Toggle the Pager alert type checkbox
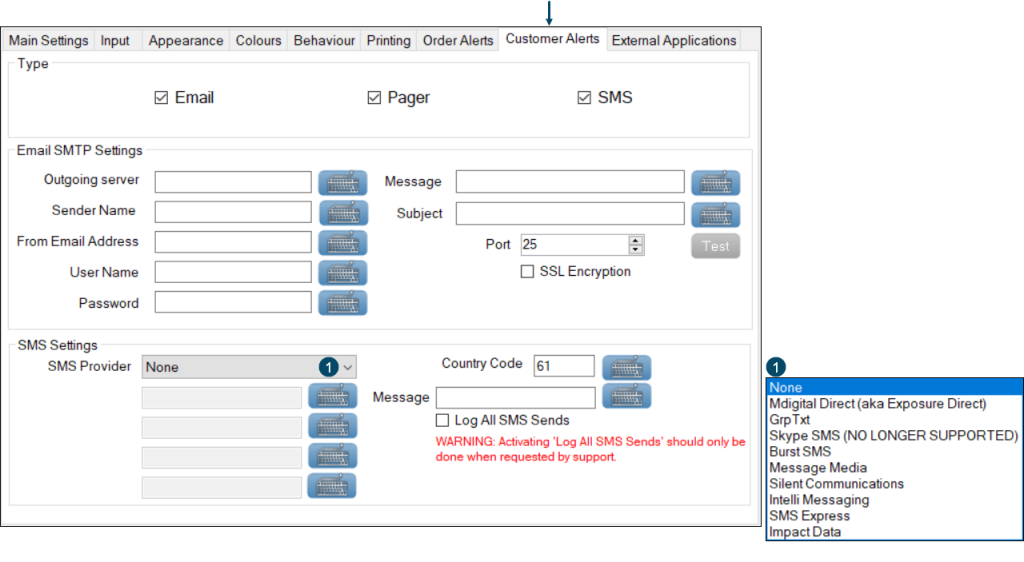The image size is (1024, 562). click(x=375, y=98)
